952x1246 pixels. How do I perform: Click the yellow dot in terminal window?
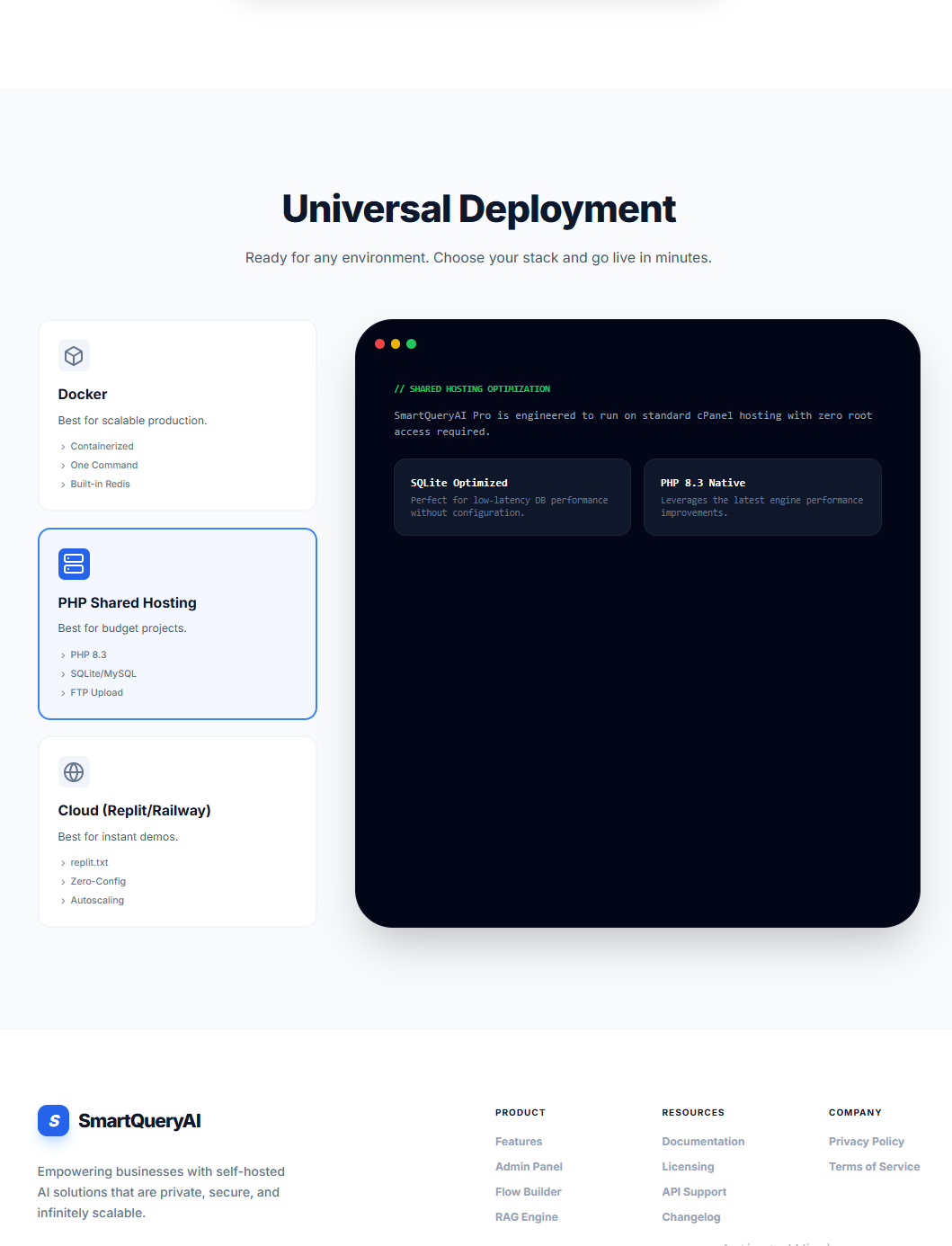pos(396,344)
